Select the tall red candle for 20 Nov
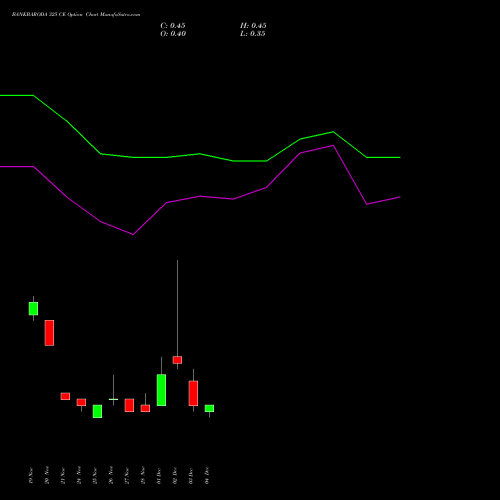This screenshot has height=500, width=500. click(x=49, y=333)
